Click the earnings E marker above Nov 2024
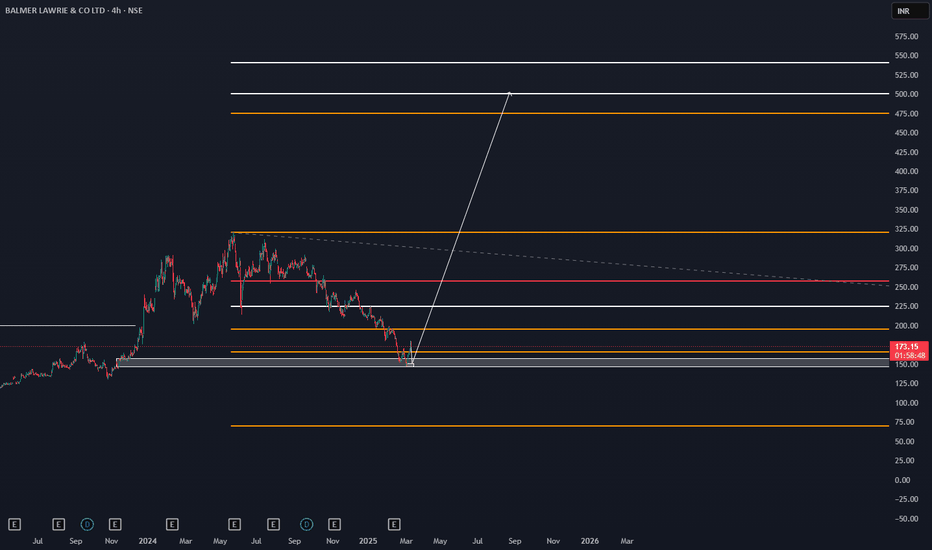 (334, 524)
